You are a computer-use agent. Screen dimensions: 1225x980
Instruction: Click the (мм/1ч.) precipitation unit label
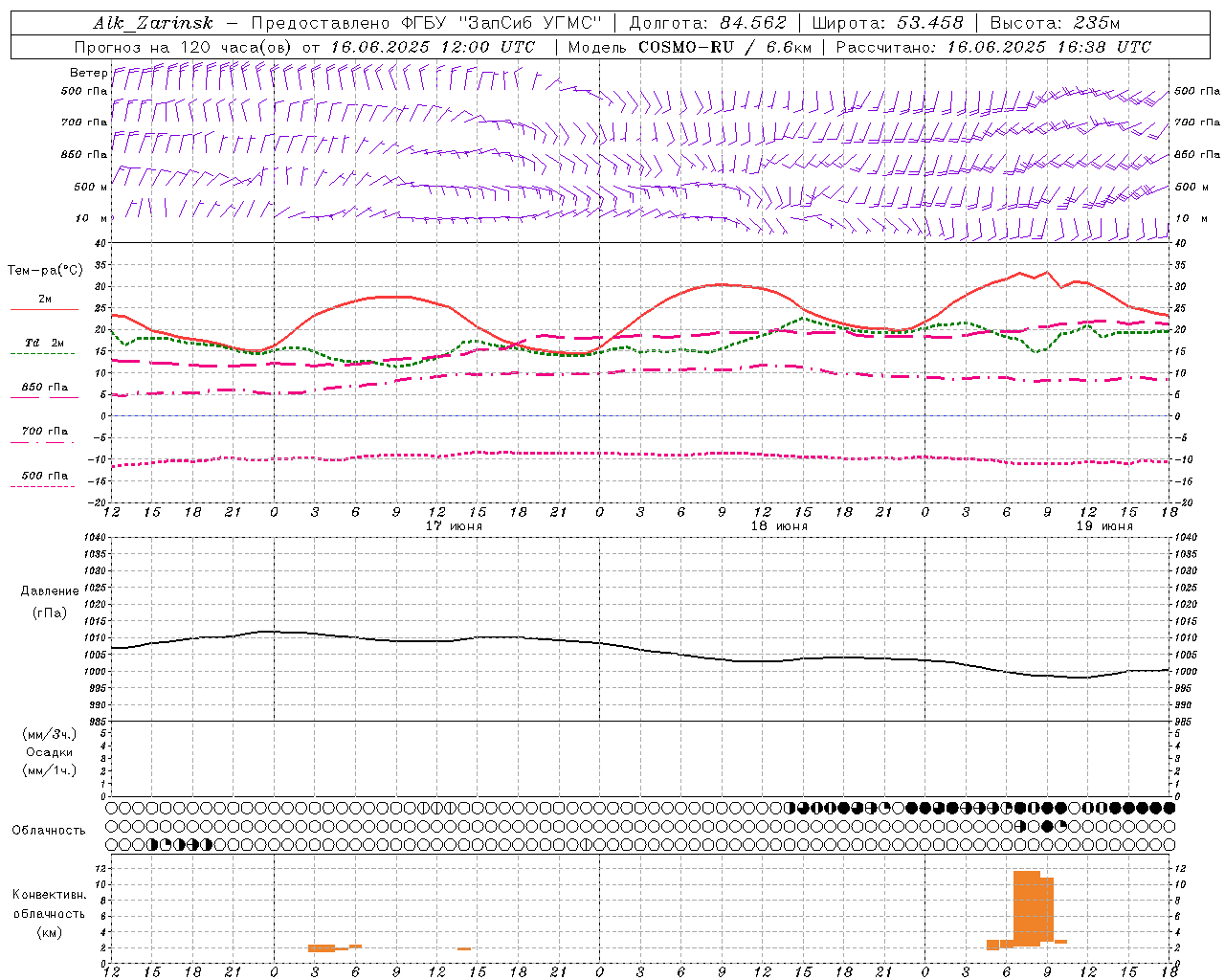[x=50, y=770]
